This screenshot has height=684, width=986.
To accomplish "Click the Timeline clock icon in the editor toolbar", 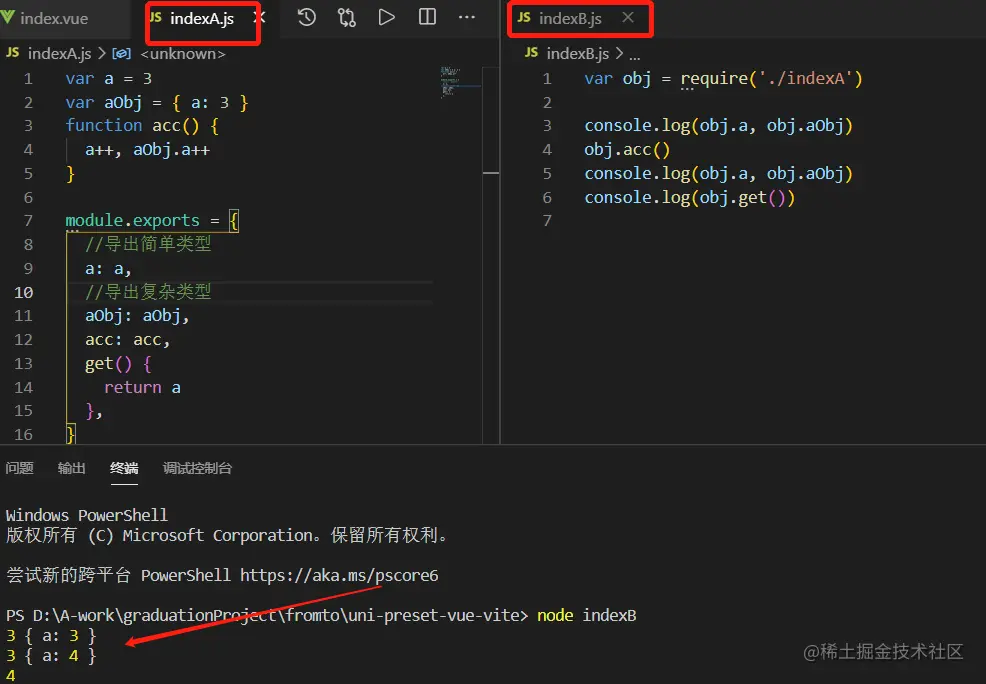I will coord(307,17).
